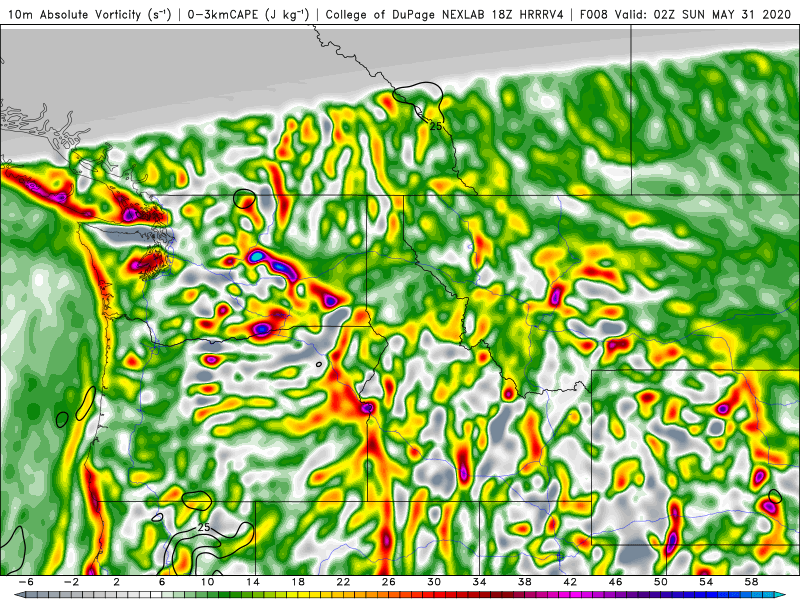The height and width of the screenshot is (600, 800).
Task: Click the "Valid: 02Z SUN MAY 31 2020" text
Action: pos(703,14)
